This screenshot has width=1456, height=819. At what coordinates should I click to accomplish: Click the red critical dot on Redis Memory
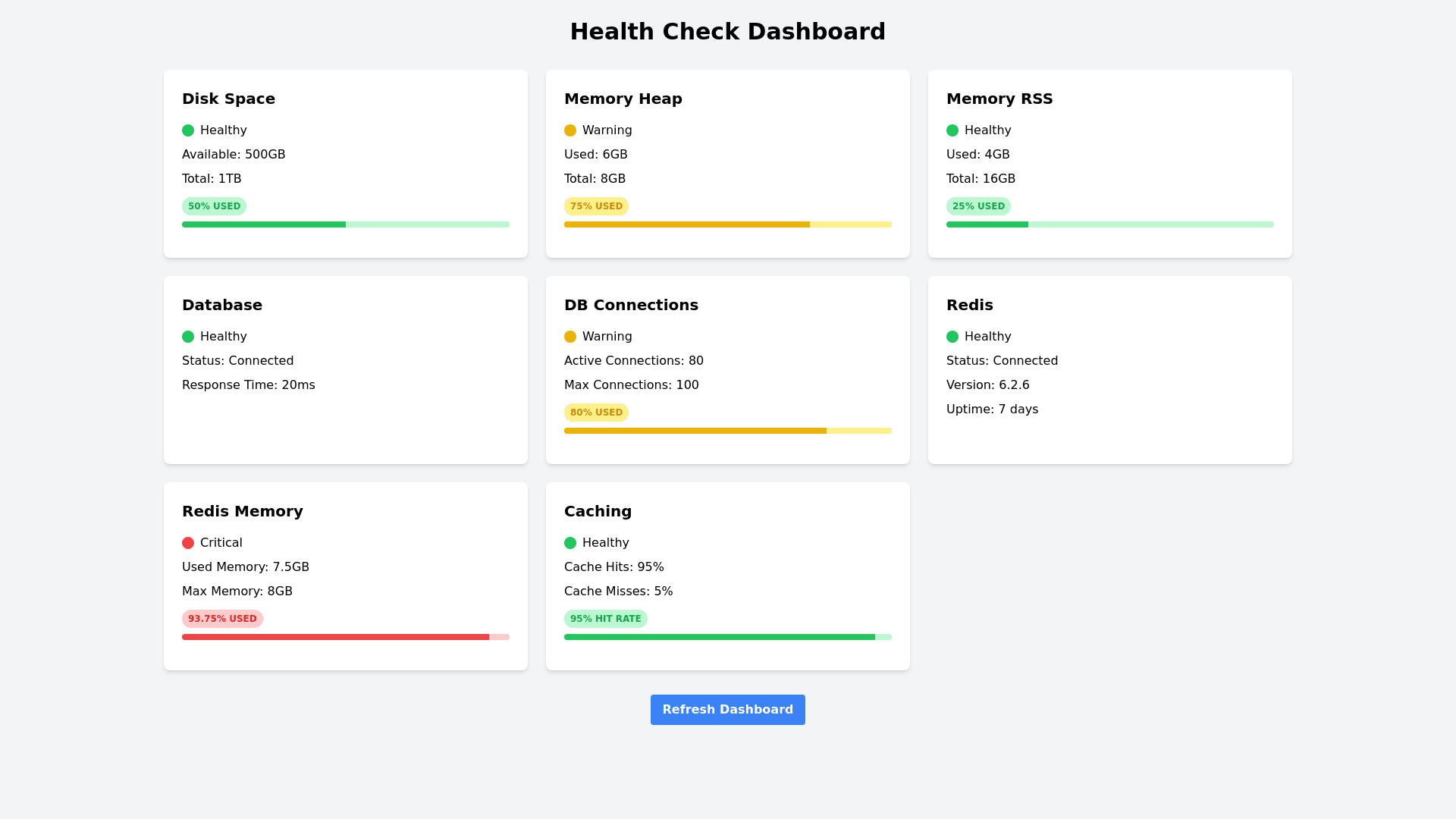coord(188,543)
